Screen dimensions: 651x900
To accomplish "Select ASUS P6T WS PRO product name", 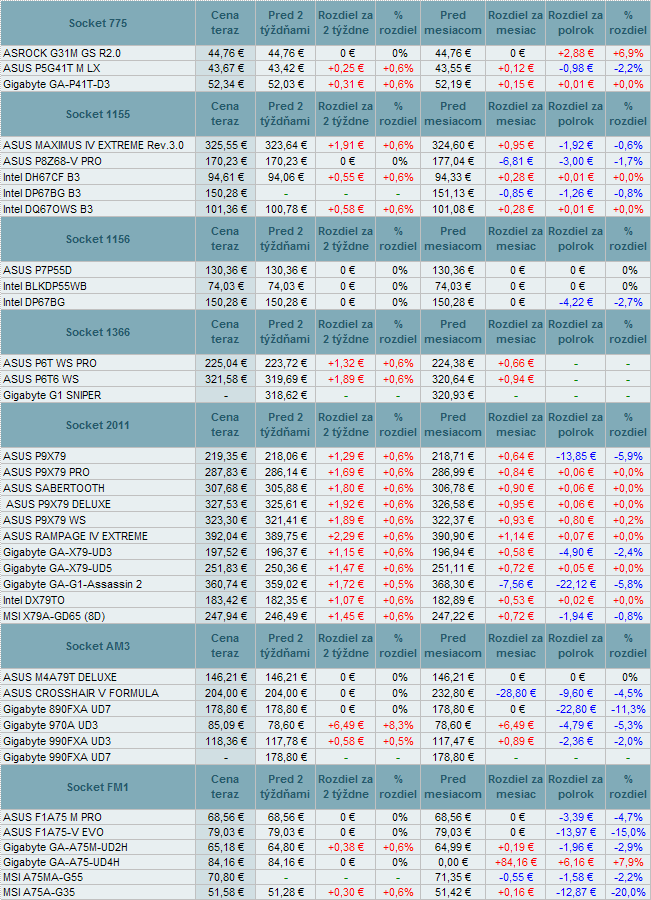I will 50,363.
